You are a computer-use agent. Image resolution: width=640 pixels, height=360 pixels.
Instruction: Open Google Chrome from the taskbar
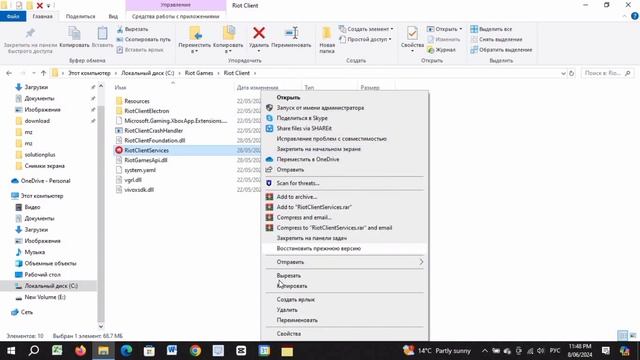tap(195, 351)
